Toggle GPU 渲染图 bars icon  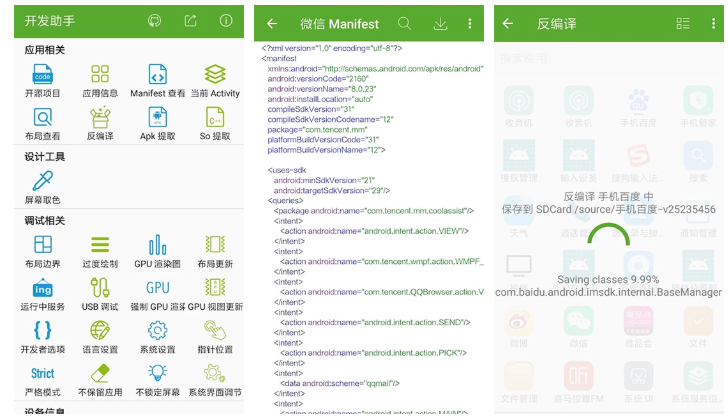pos(157,244)
